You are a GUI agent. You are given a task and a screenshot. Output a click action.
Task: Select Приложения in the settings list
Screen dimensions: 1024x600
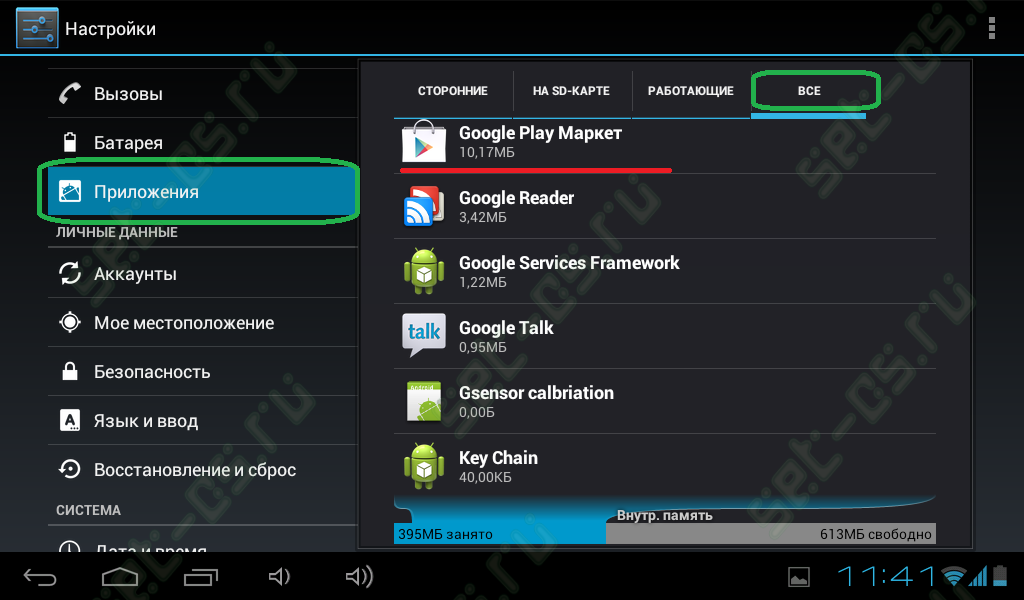(x=202, y=191)
